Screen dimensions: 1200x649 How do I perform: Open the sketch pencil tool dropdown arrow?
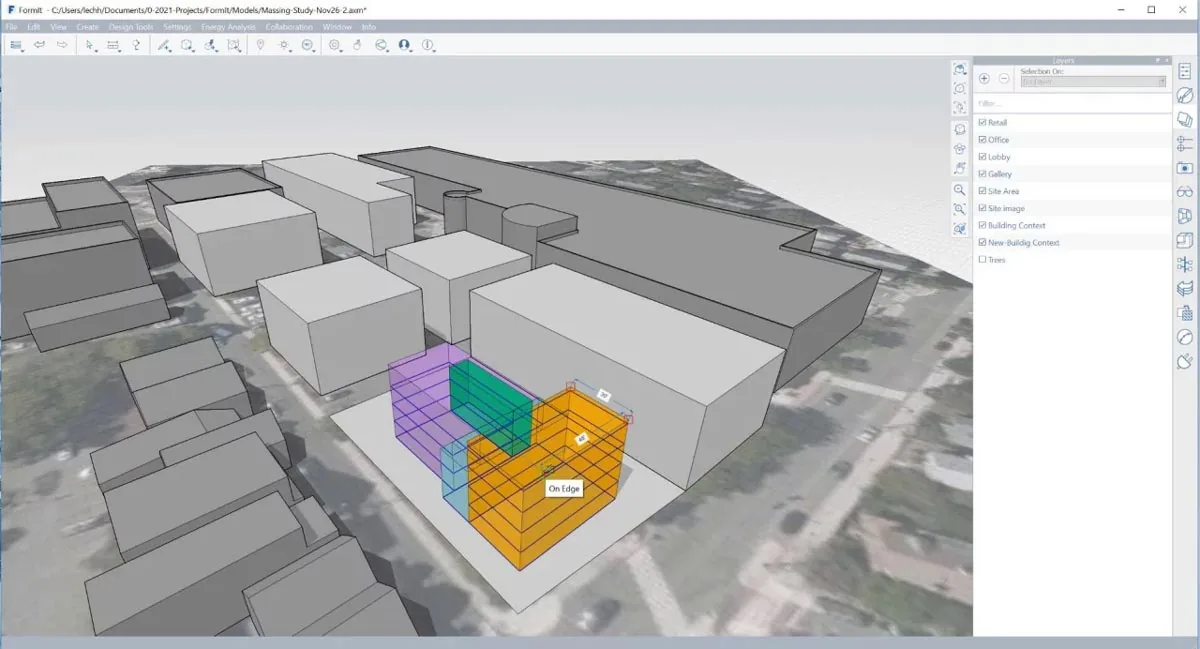coord(170,50)
